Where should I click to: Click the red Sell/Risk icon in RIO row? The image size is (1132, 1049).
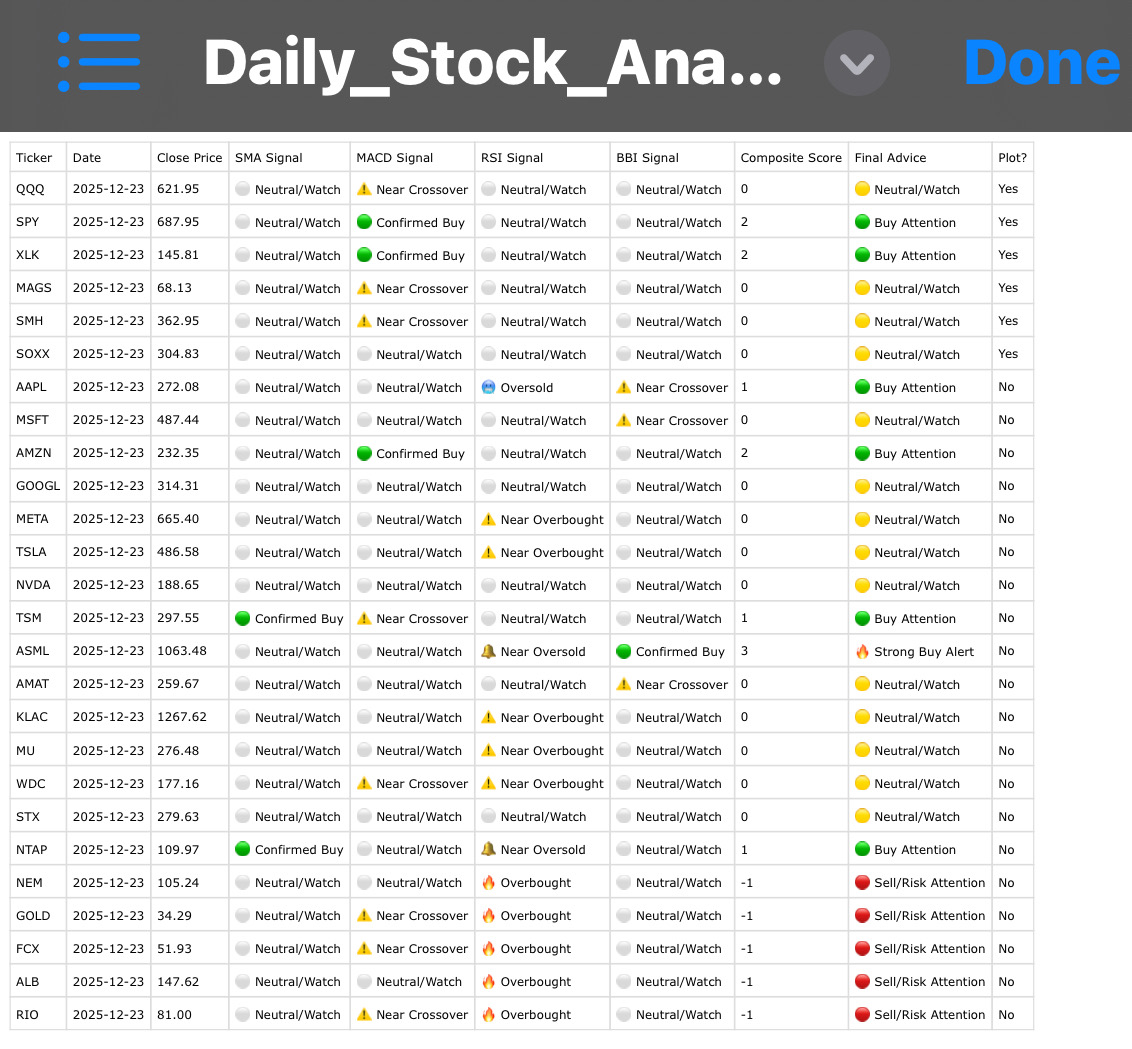[862, 1014]
